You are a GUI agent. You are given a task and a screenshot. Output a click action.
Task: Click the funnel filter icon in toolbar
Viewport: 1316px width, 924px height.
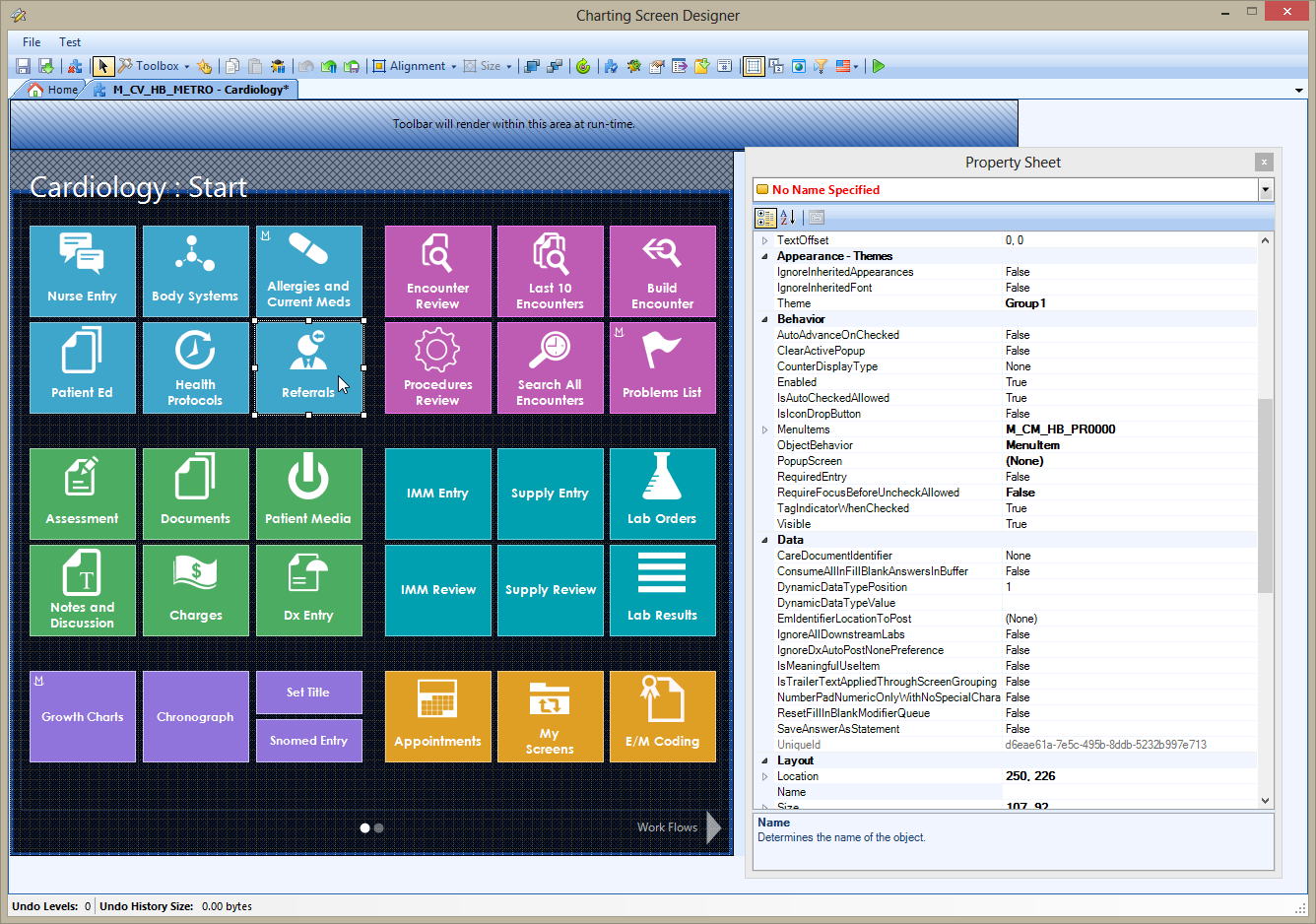(820, 66)
